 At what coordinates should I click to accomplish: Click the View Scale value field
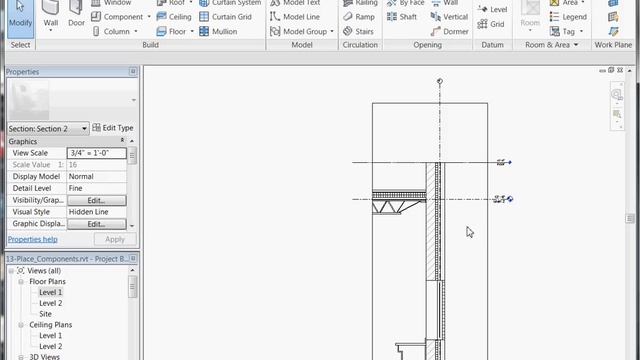coord(96,153)
